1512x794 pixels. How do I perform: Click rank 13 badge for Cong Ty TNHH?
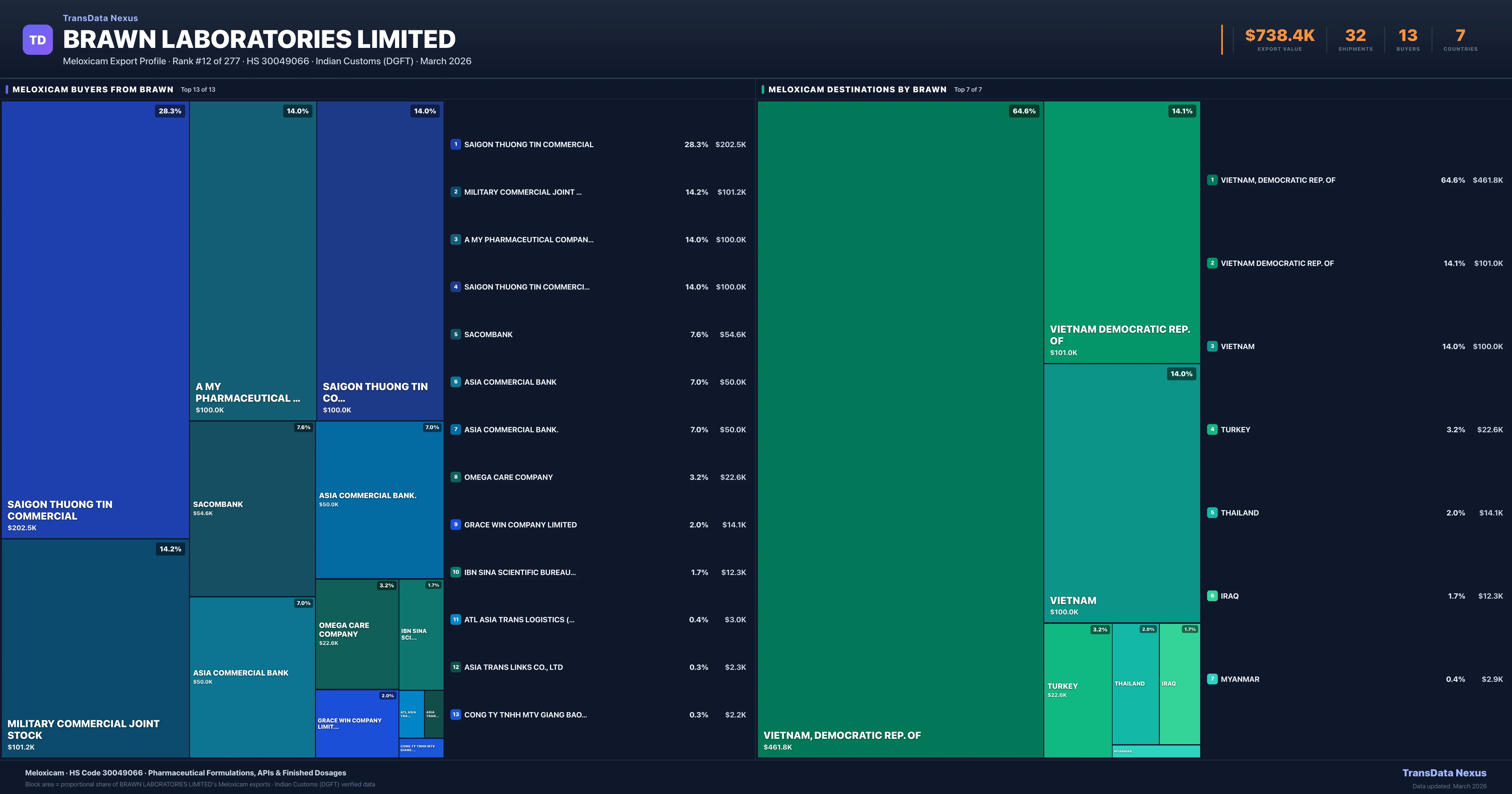coord(455,715)
